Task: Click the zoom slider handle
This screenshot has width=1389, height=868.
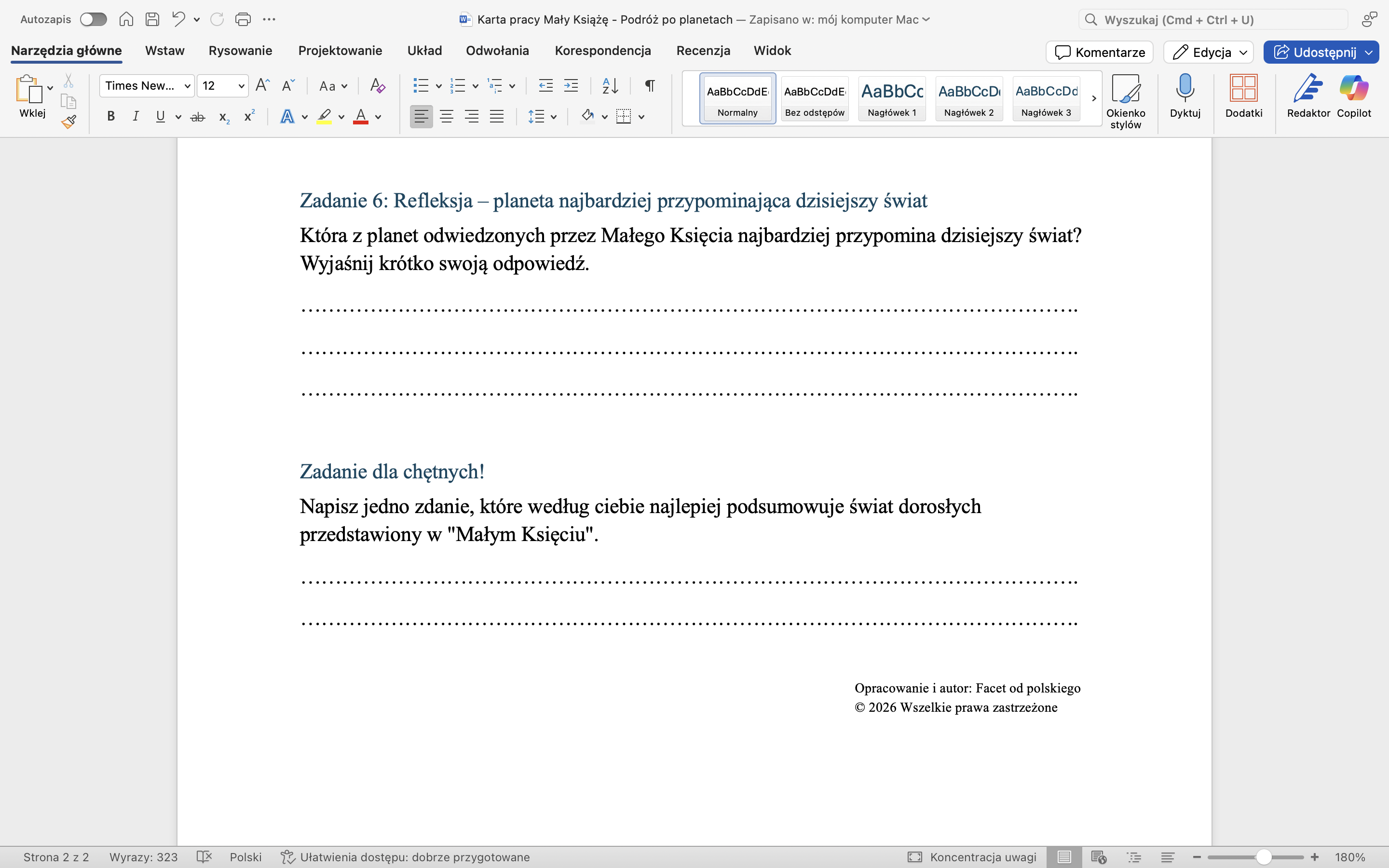Action: (x=1263, y=857)
